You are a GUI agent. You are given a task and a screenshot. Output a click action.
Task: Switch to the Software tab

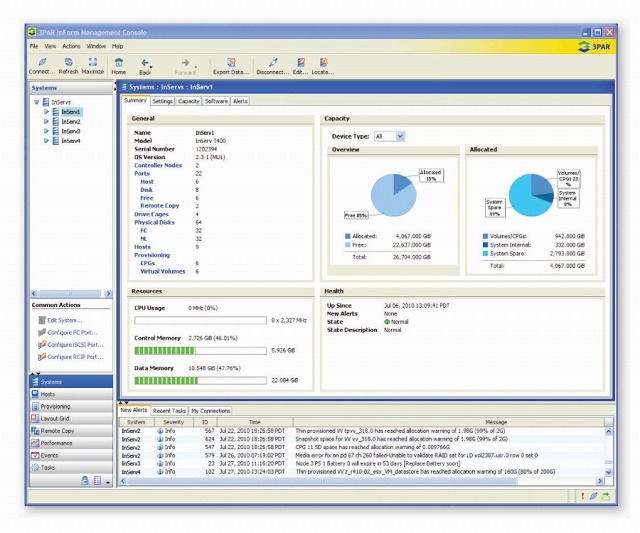[216, 101]
